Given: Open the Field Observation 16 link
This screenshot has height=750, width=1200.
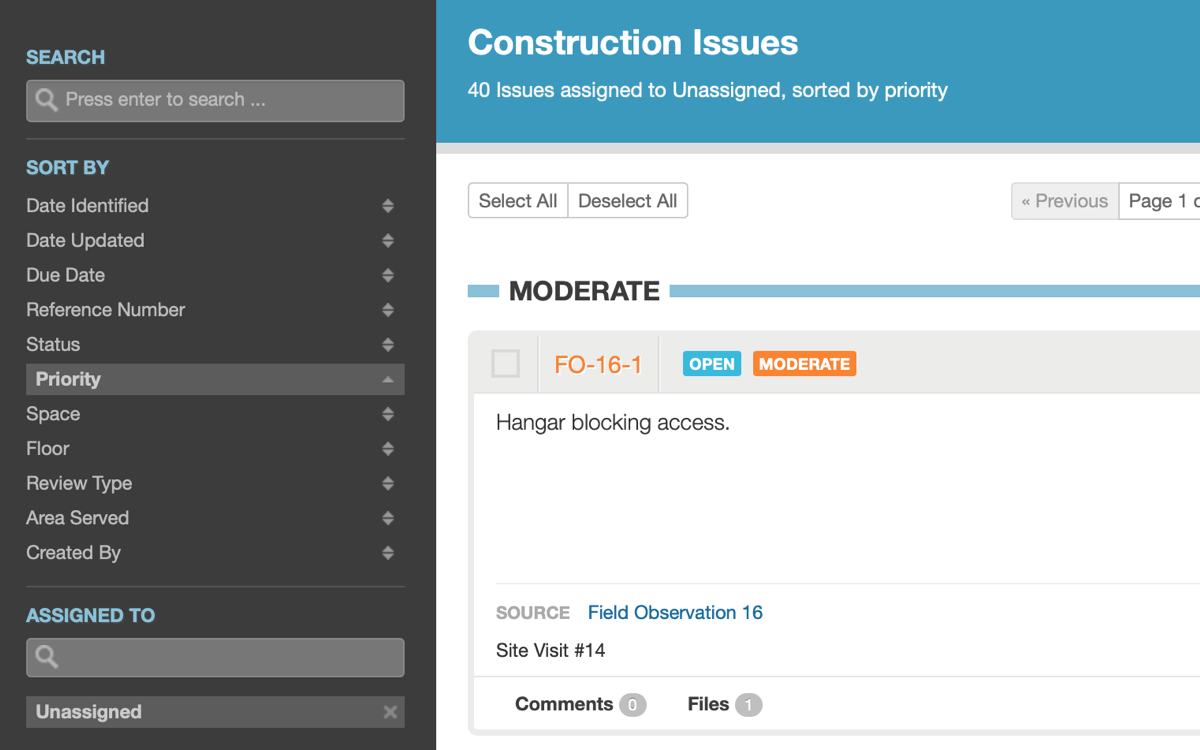Looking at the screenshot, I should click(675, 613).
